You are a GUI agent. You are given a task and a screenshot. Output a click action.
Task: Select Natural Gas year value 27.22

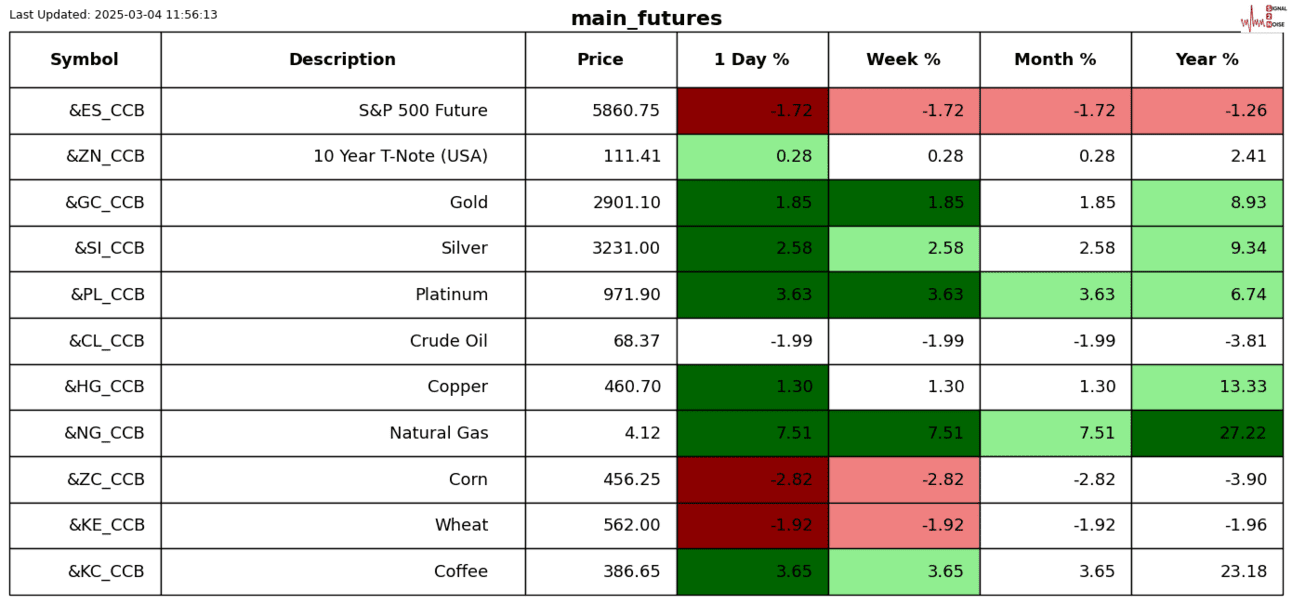point(1207,433)
